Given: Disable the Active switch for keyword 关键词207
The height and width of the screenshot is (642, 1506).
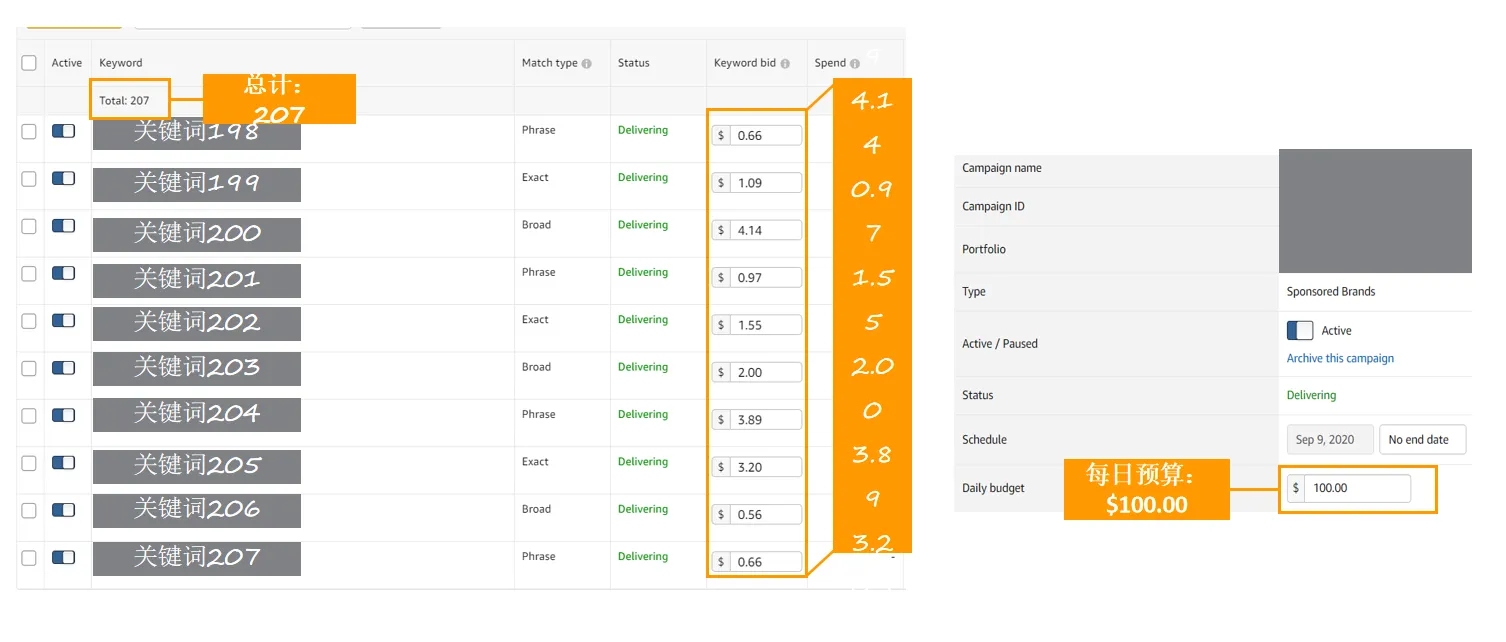Looking at the screenshot, I should click(x=64, y=557).
